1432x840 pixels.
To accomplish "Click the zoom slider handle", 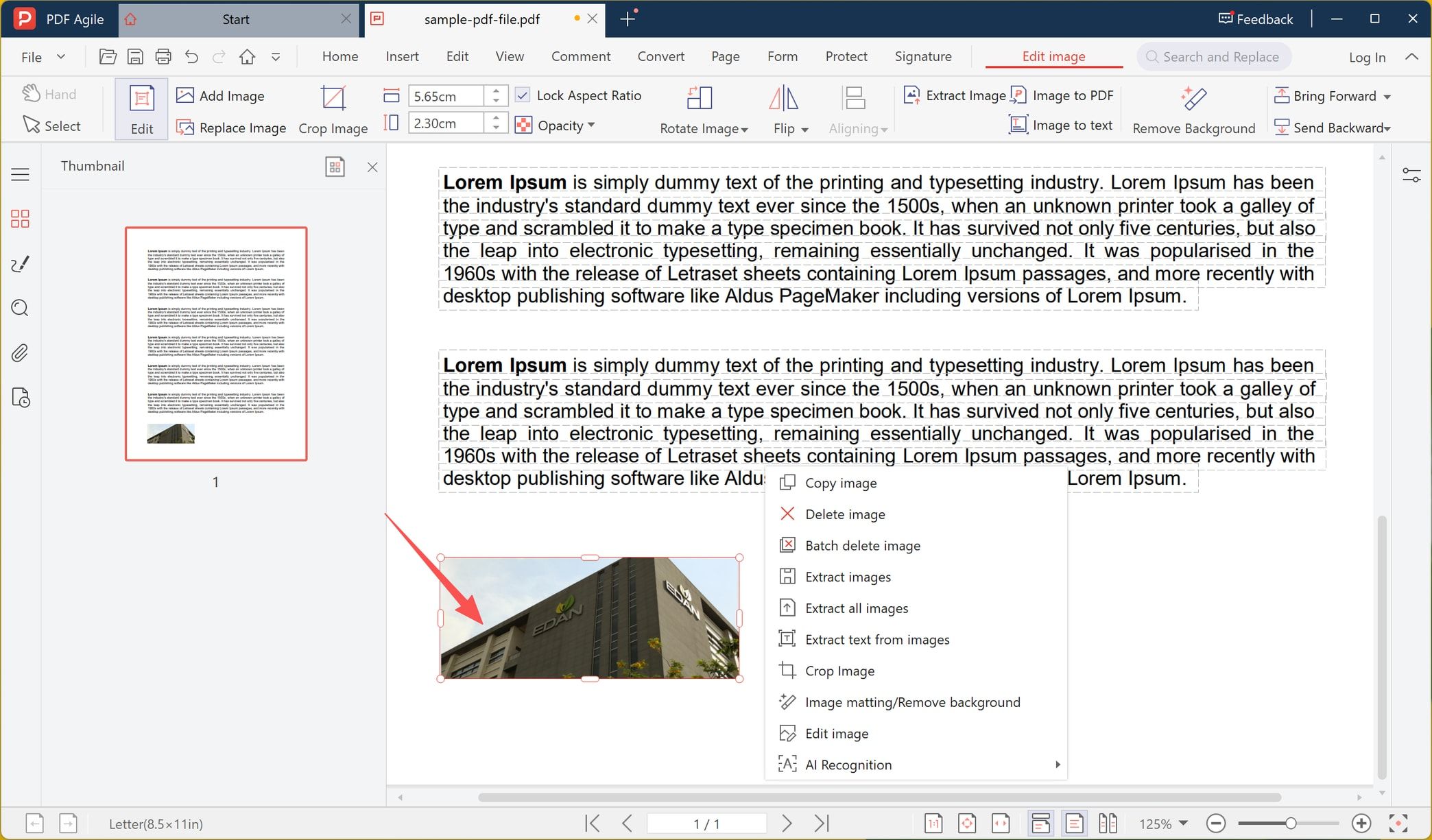I will 1290,823.
